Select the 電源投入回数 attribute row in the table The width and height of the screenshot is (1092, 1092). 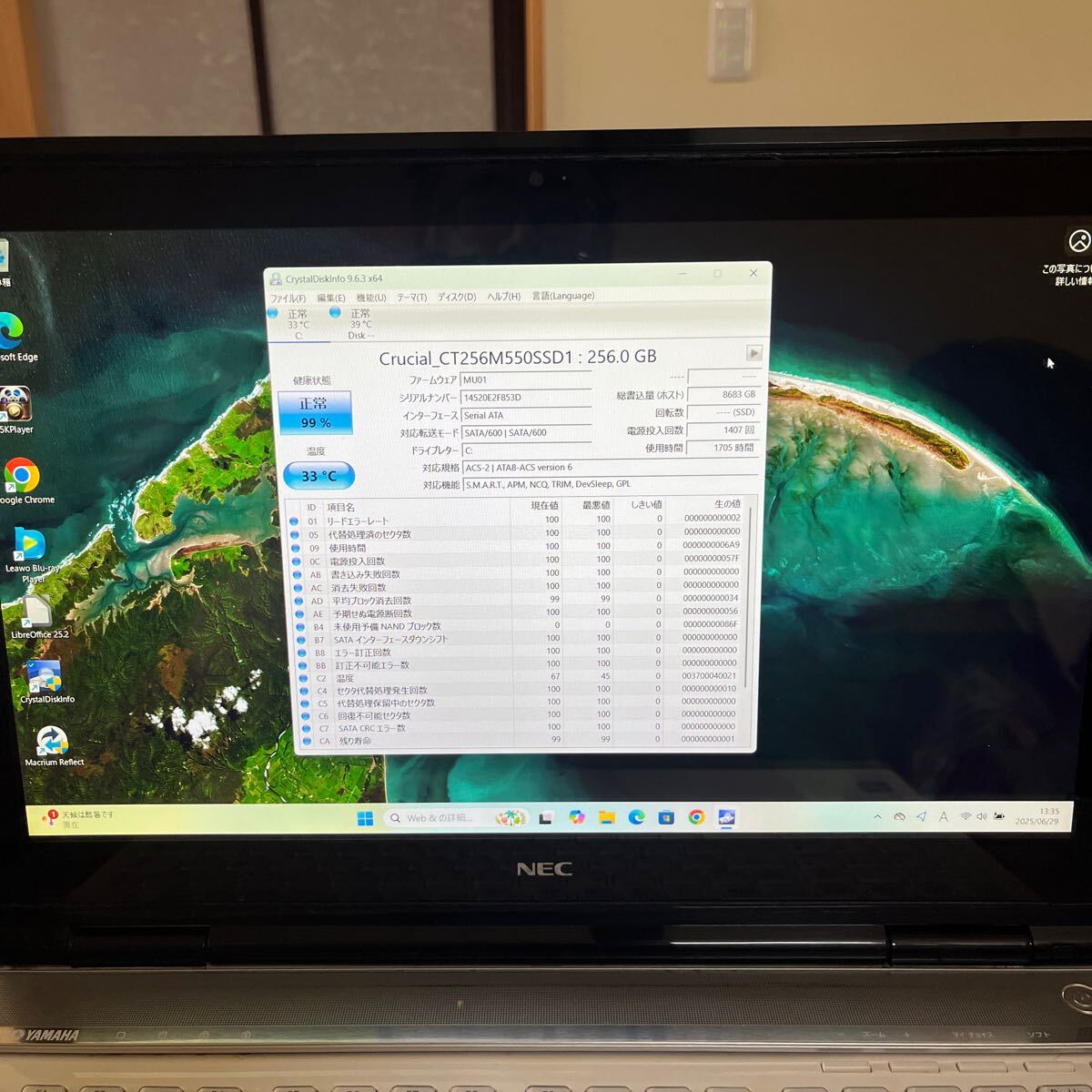click(516, 561)
